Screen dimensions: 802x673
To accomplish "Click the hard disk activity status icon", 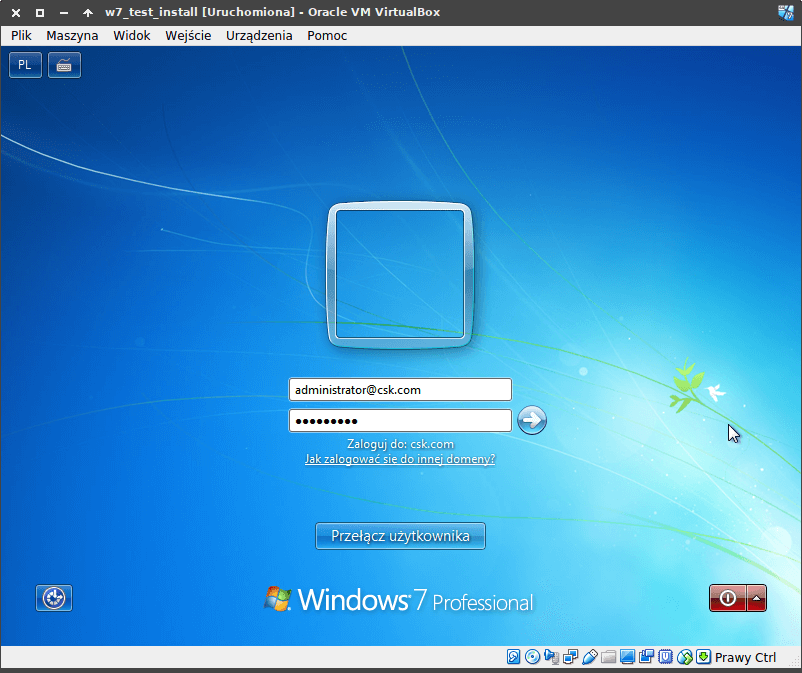I will (514, 657).
